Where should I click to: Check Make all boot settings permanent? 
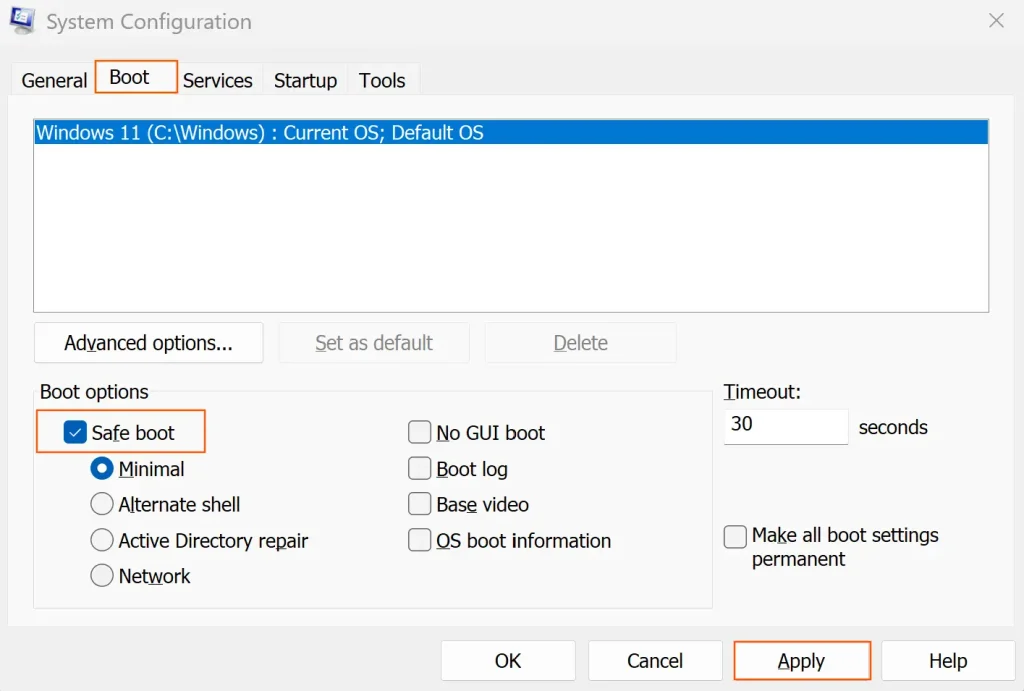tap(735, 537)
